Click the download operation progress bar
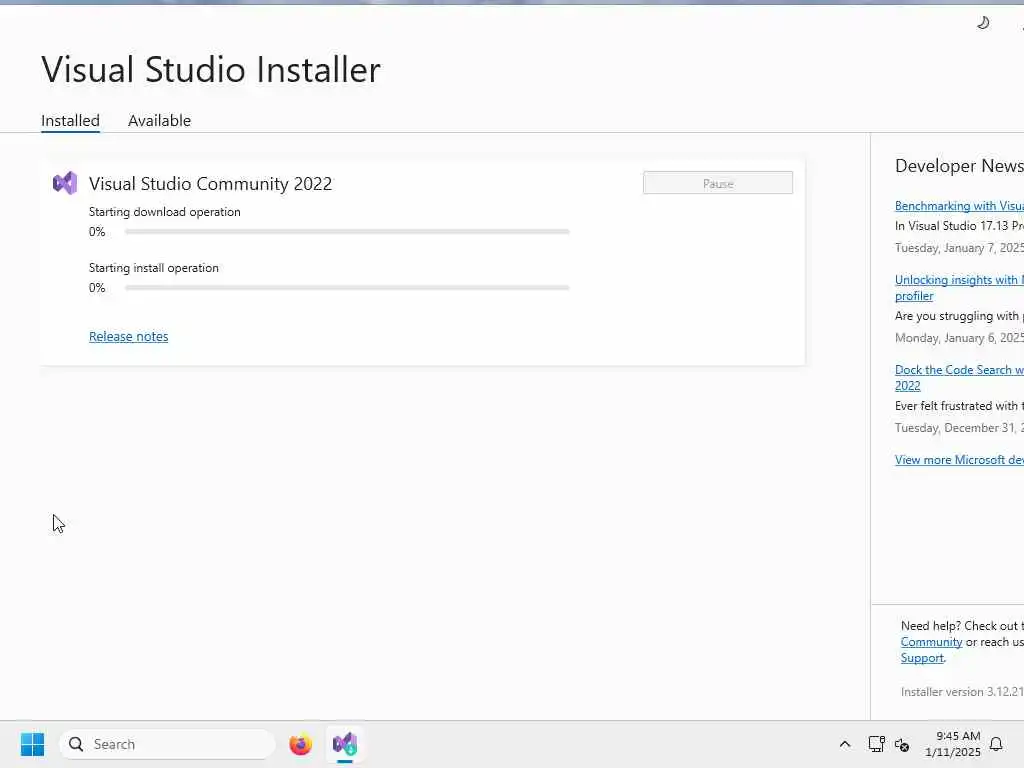 click(x=347, y=231)
